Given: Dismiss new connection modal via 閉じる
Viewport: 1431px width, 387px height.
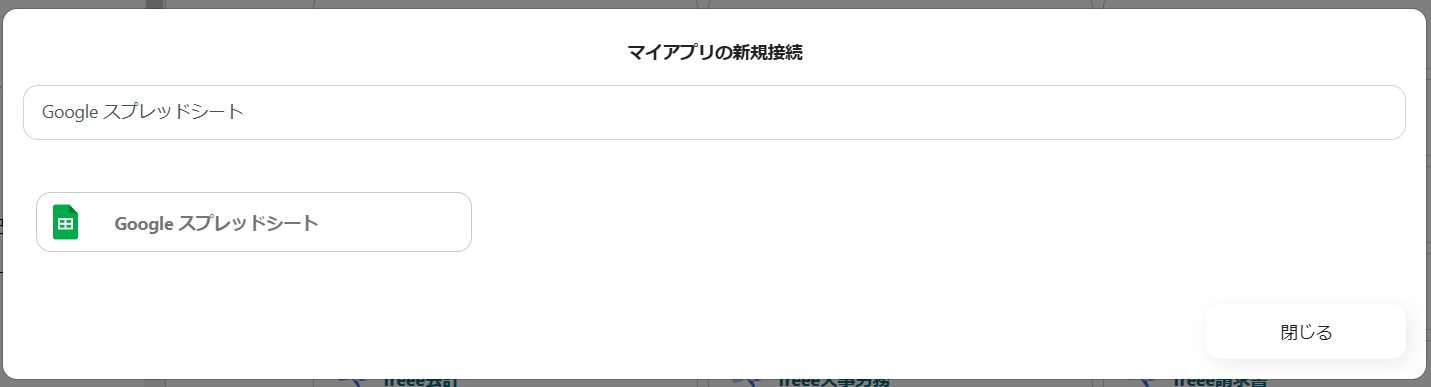Looking at the screenshot, I should [1306, 332].
